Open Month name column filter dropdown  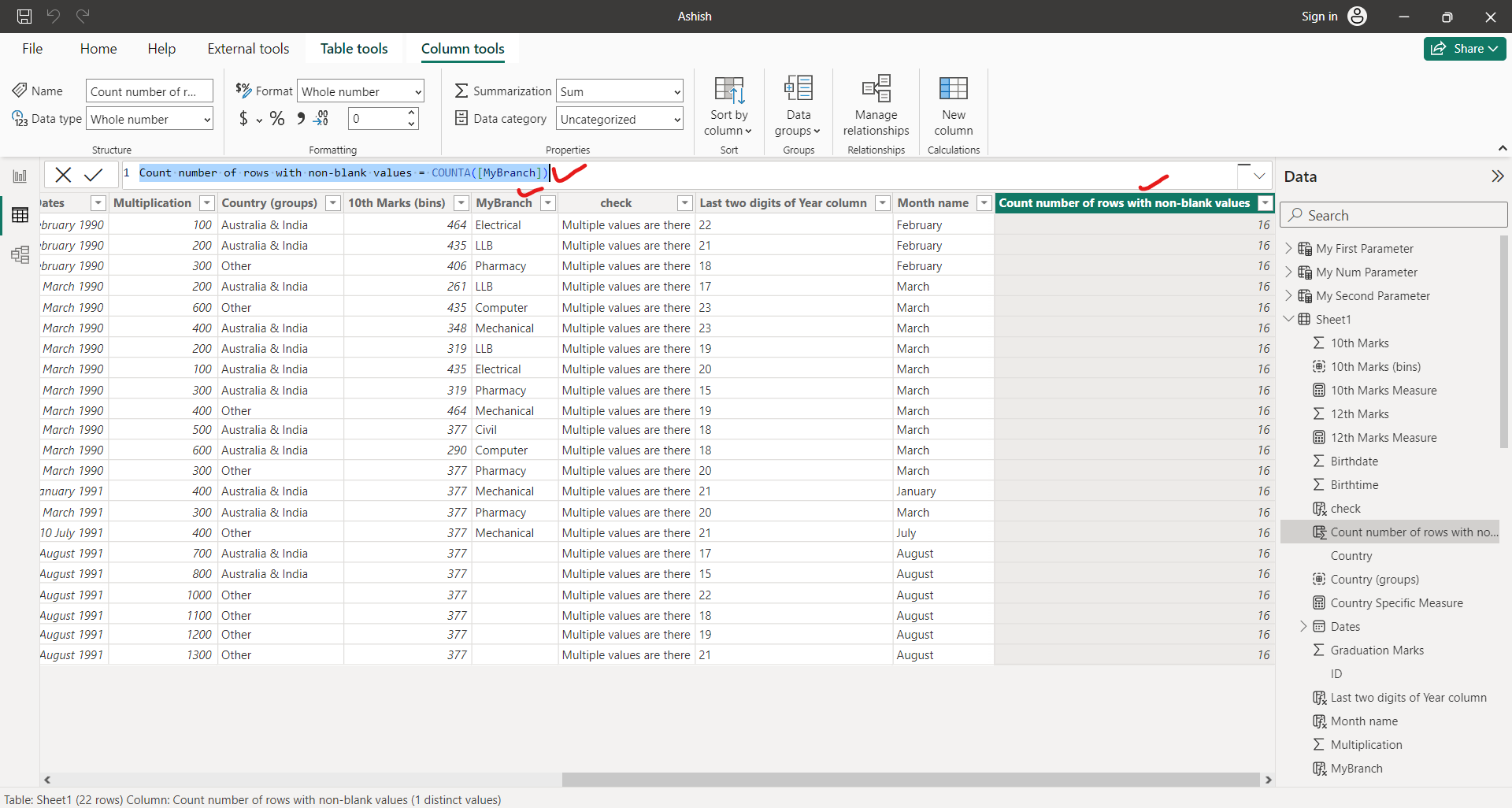coord(984,203)
